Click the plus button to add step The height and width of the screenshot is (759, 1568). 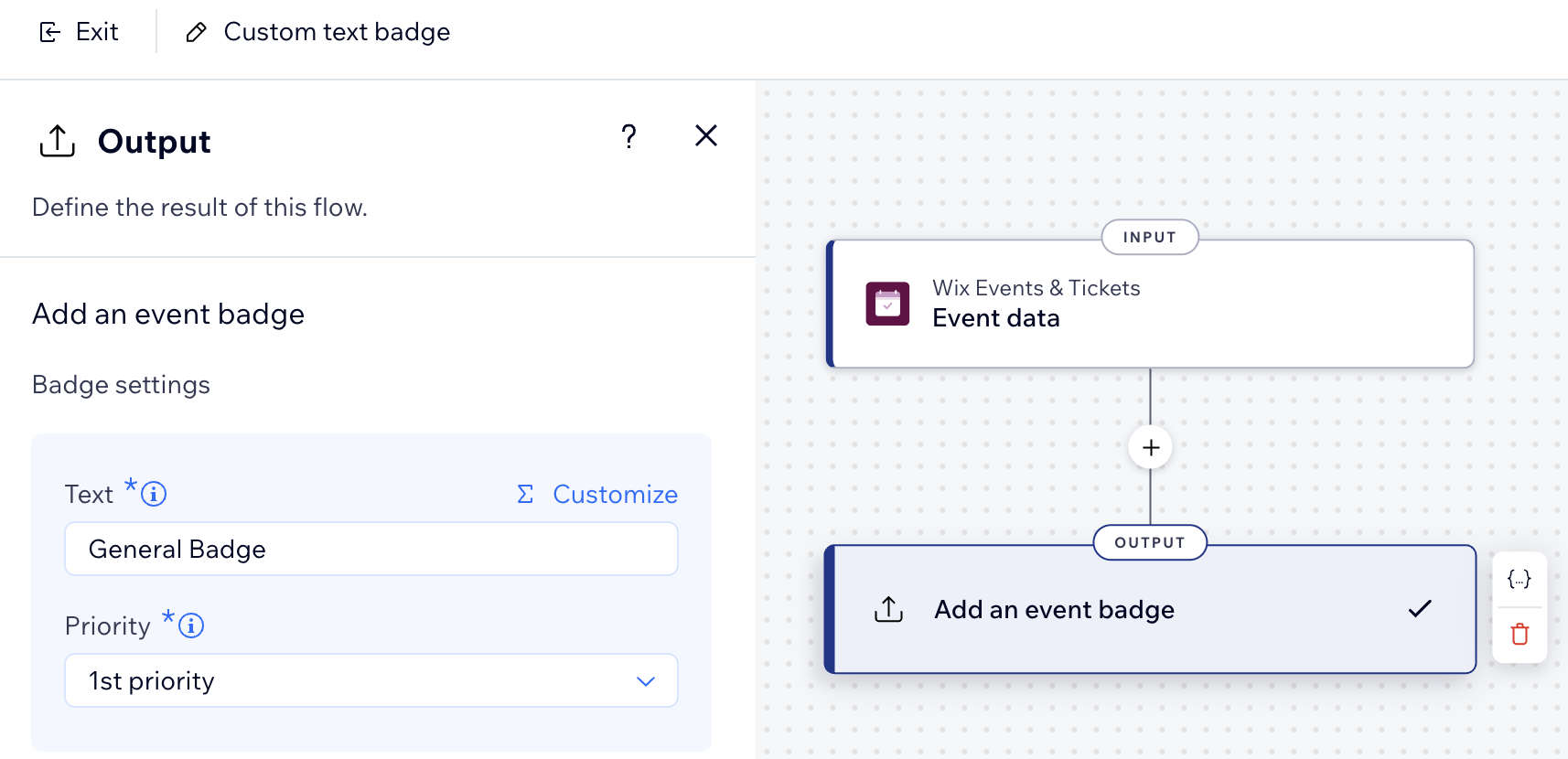pyautogui.click(x=1151, y=448)
